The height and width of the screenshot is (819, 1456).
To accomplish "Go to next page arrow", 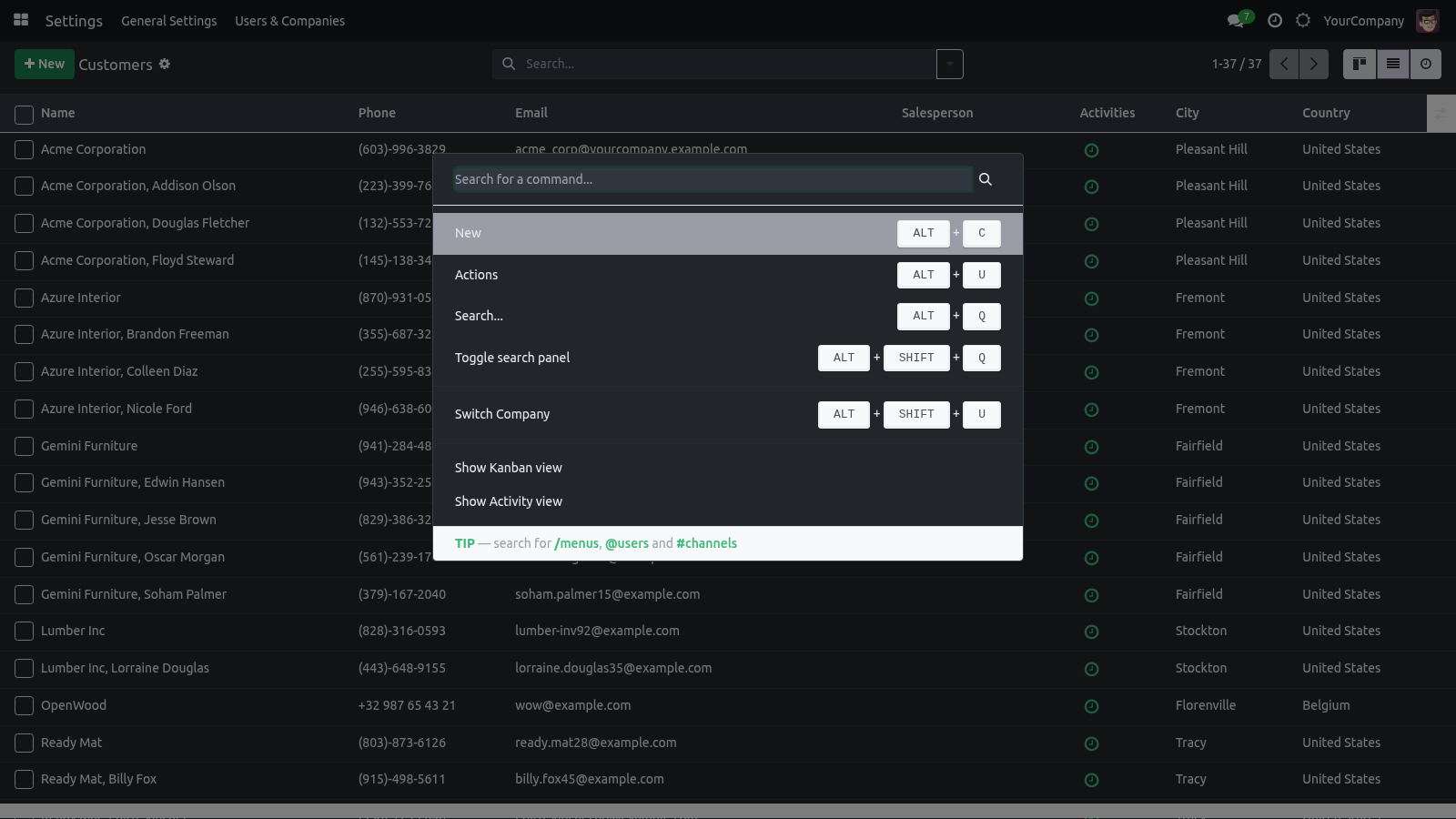I will click(x=1314, y=64).
